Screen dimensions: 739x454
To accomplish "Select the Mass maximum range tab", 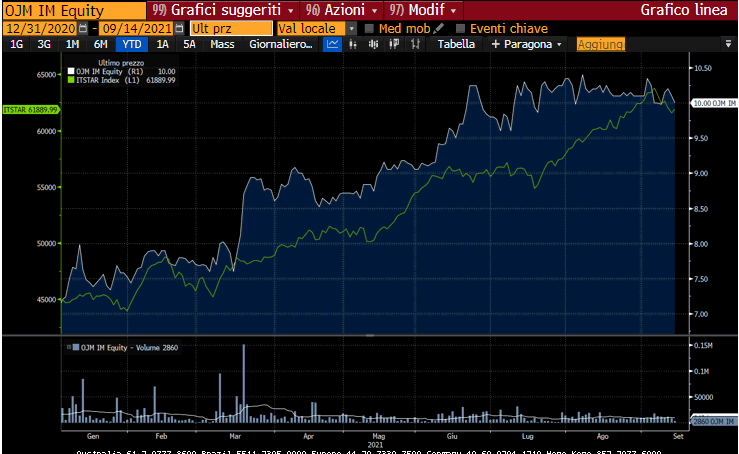I will coord(222,44).
